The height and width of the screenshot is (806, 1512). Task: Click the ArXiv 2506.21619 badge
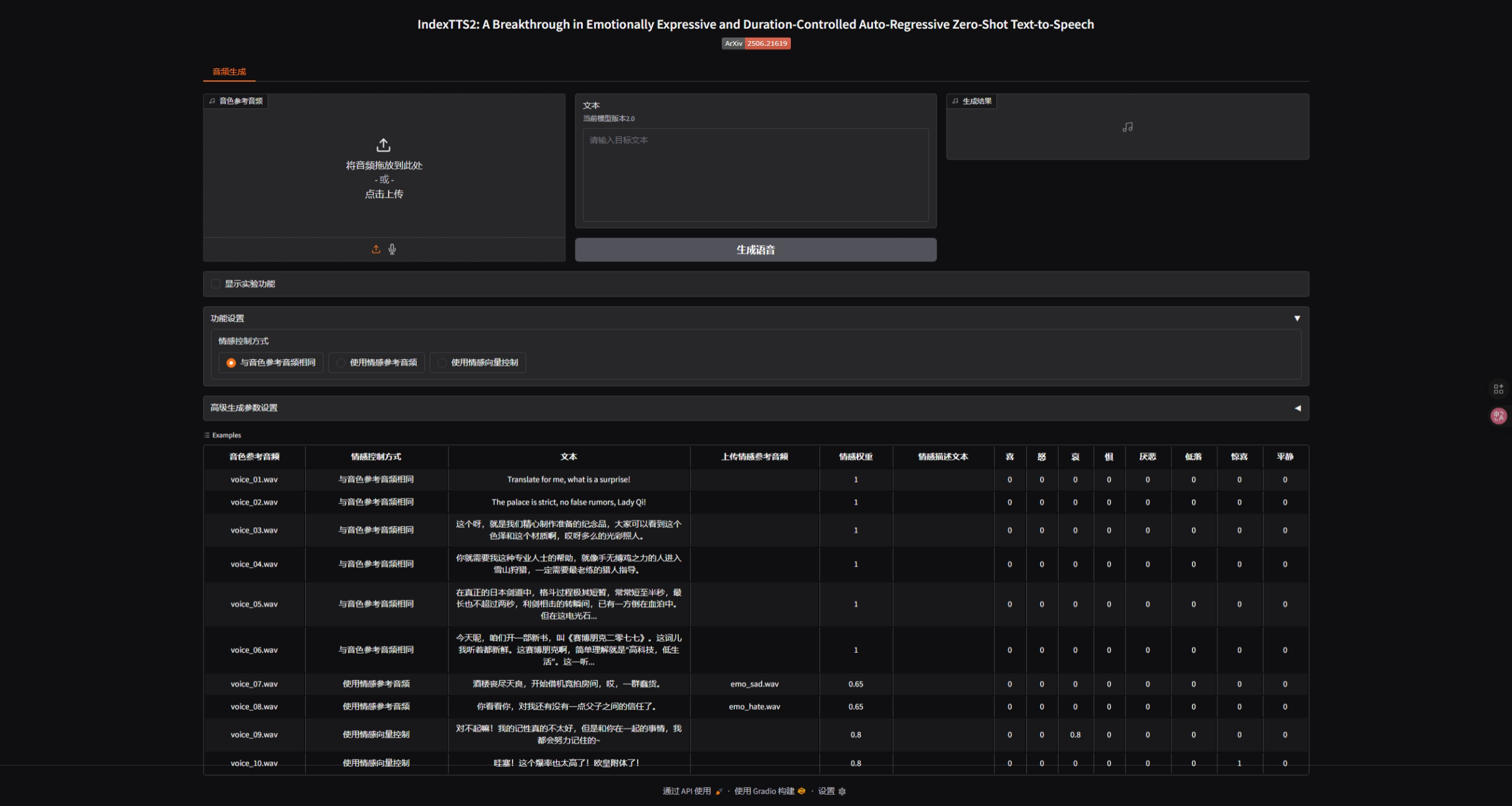(x=755, y=44)
